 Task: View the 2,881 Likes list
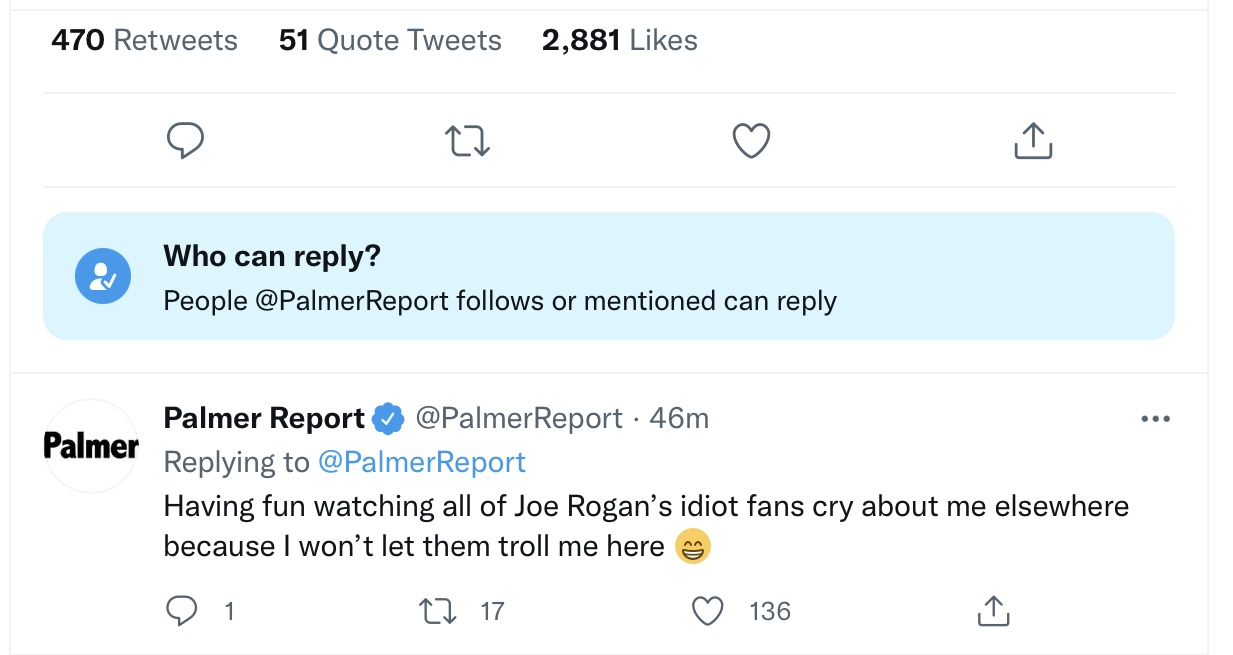point(620,40)
